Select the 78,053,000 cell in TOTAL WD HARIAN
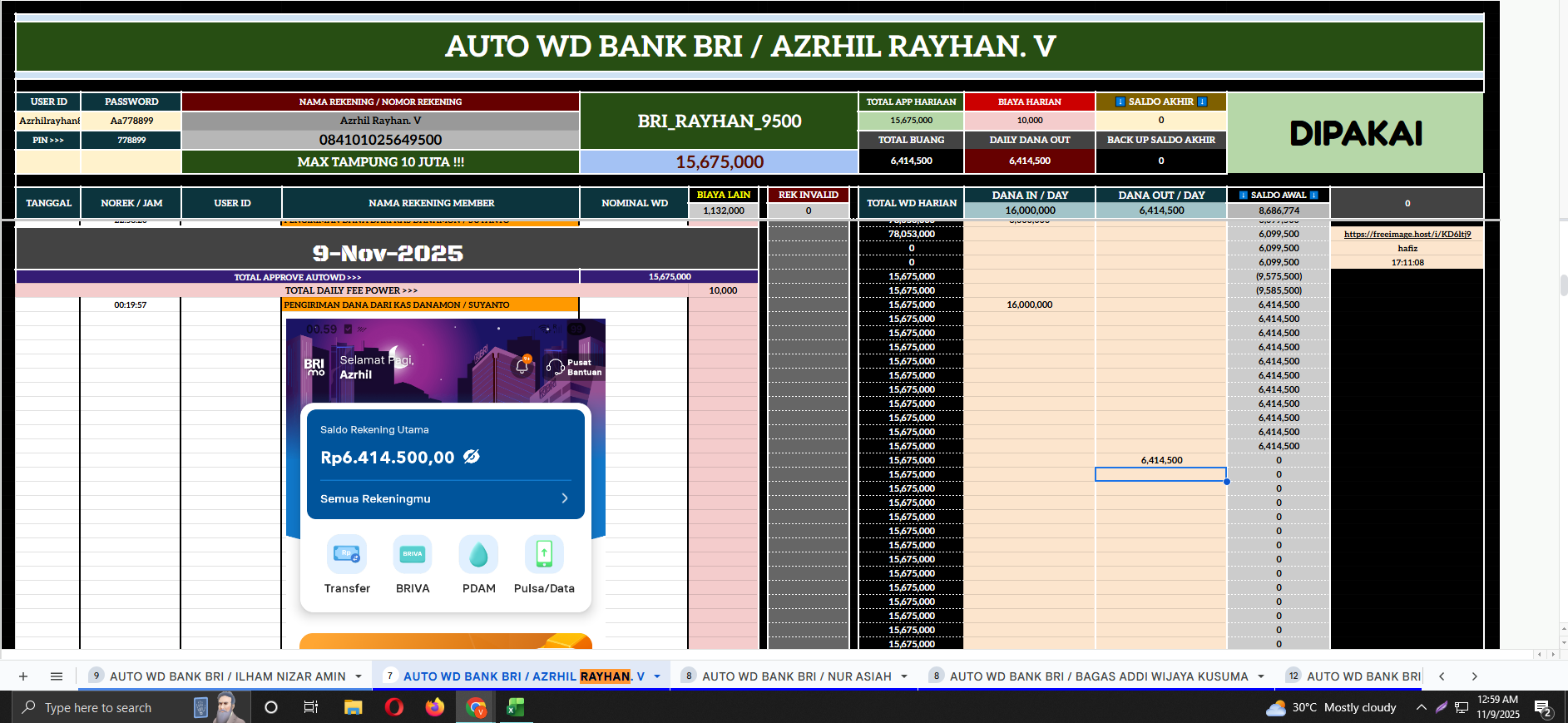Image resolution: width=1568 pixels, height=723 pixels. pyautogui.click(x=912, y=234)
